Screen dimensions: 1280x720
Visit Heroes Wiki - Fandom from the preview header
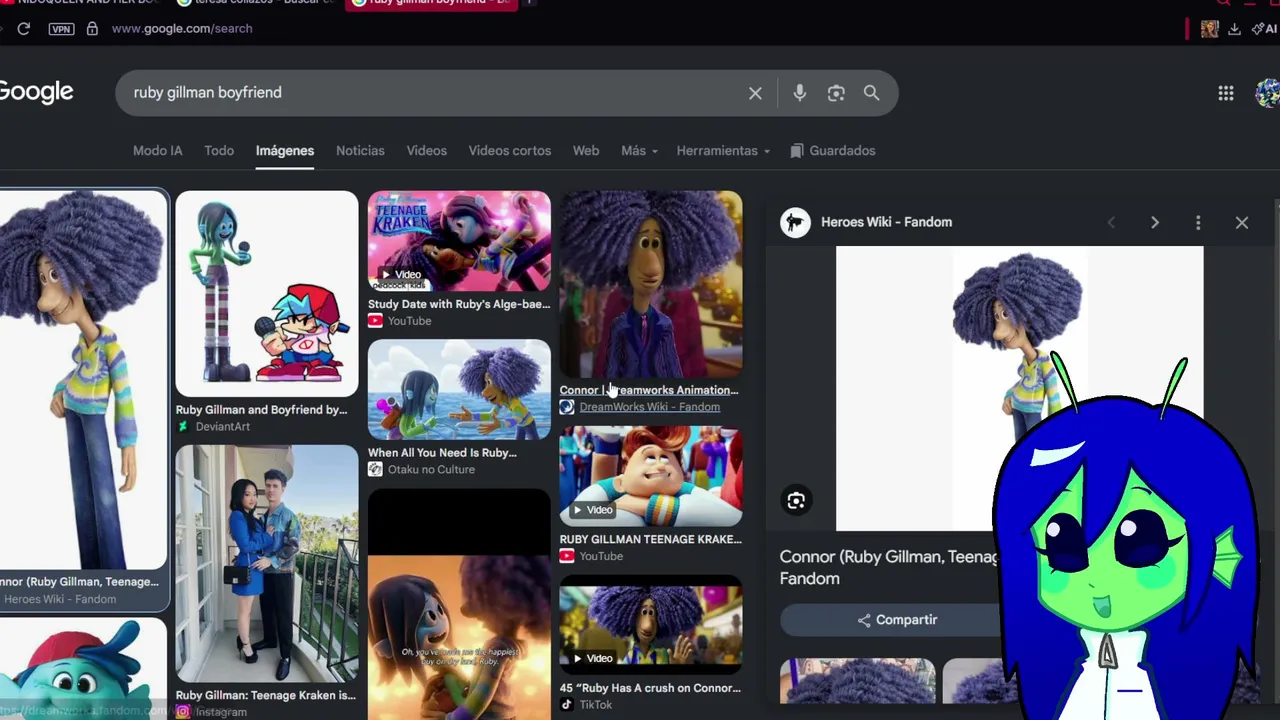(886, 222)
